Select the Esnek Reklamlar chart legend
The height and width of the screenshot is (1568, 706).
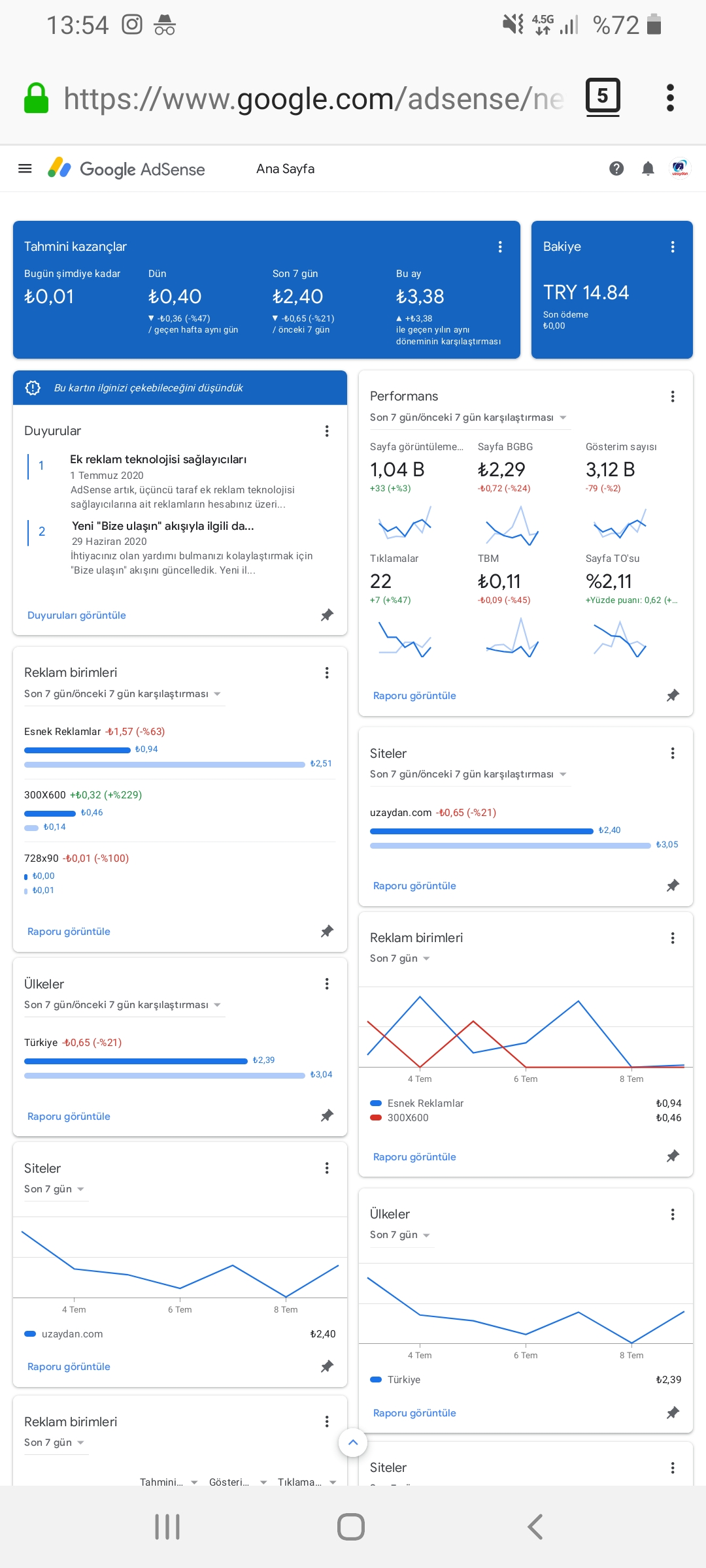(x=417, y=1103)
